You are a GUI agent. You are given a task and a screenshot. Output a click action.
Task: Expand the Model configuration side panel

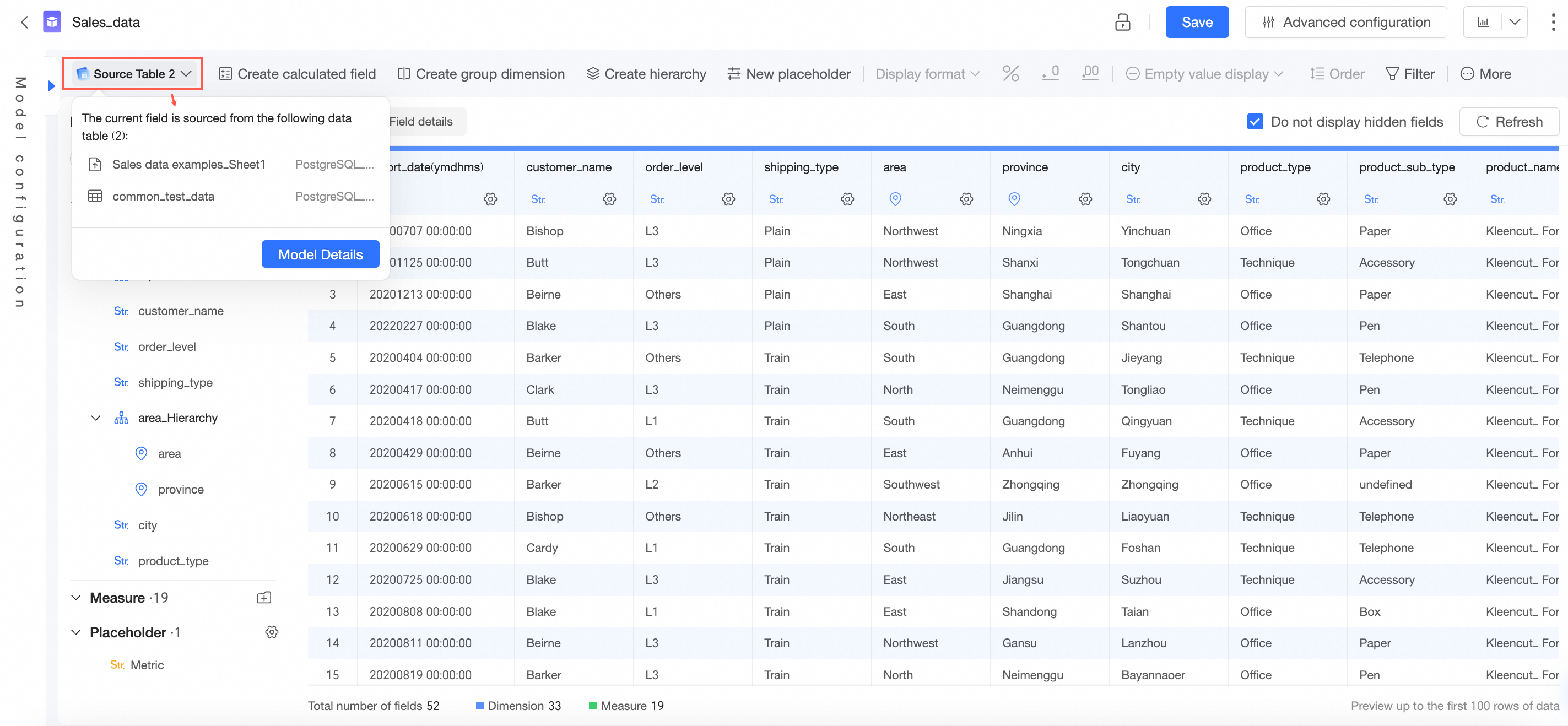(51, 86)
